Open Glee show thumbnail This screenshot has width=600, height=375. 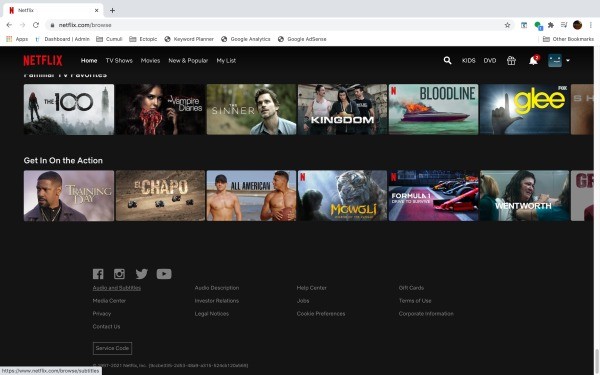[525, 109]
